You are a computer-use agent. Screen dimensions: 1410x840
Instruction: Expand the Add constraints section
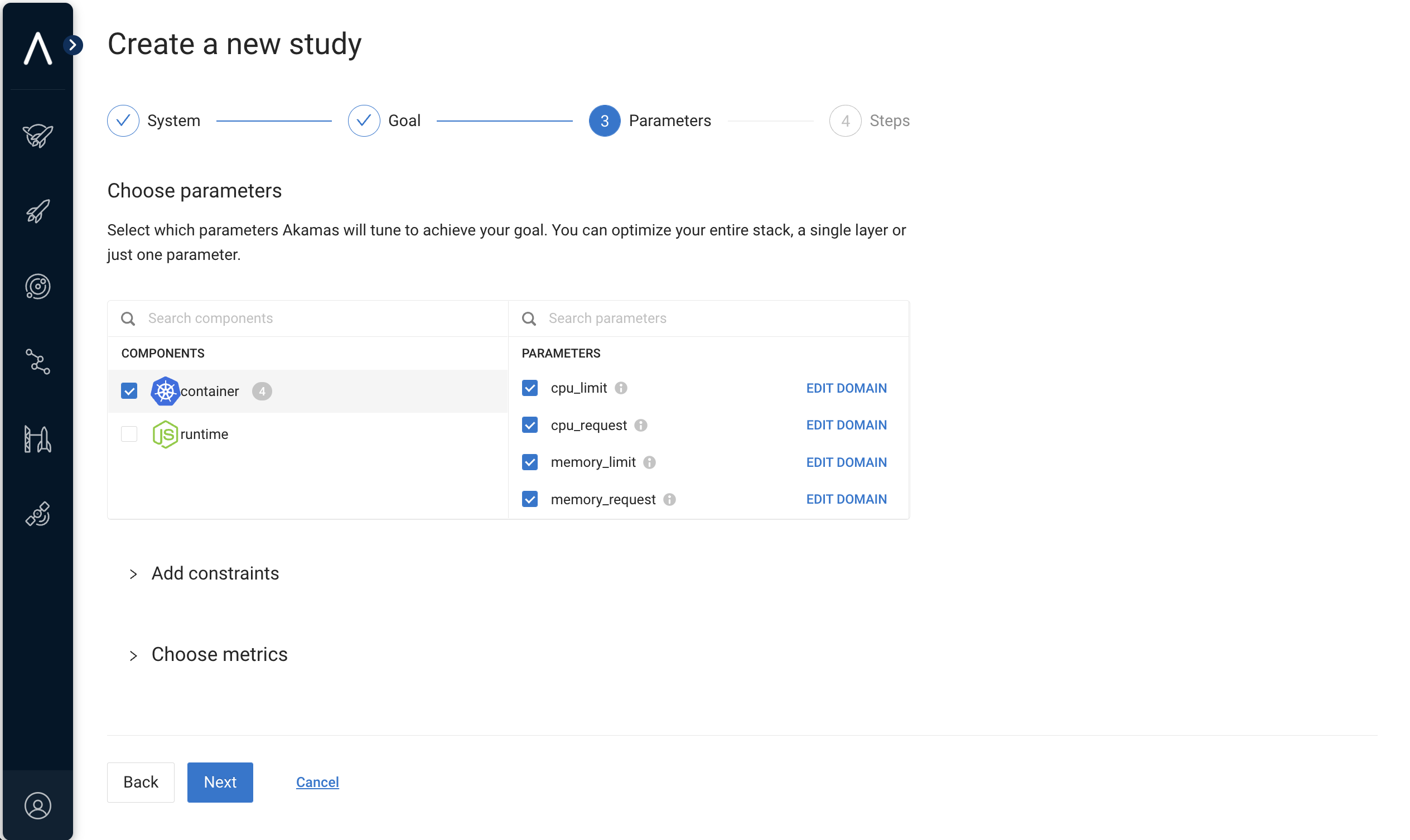tap(215, 573)
